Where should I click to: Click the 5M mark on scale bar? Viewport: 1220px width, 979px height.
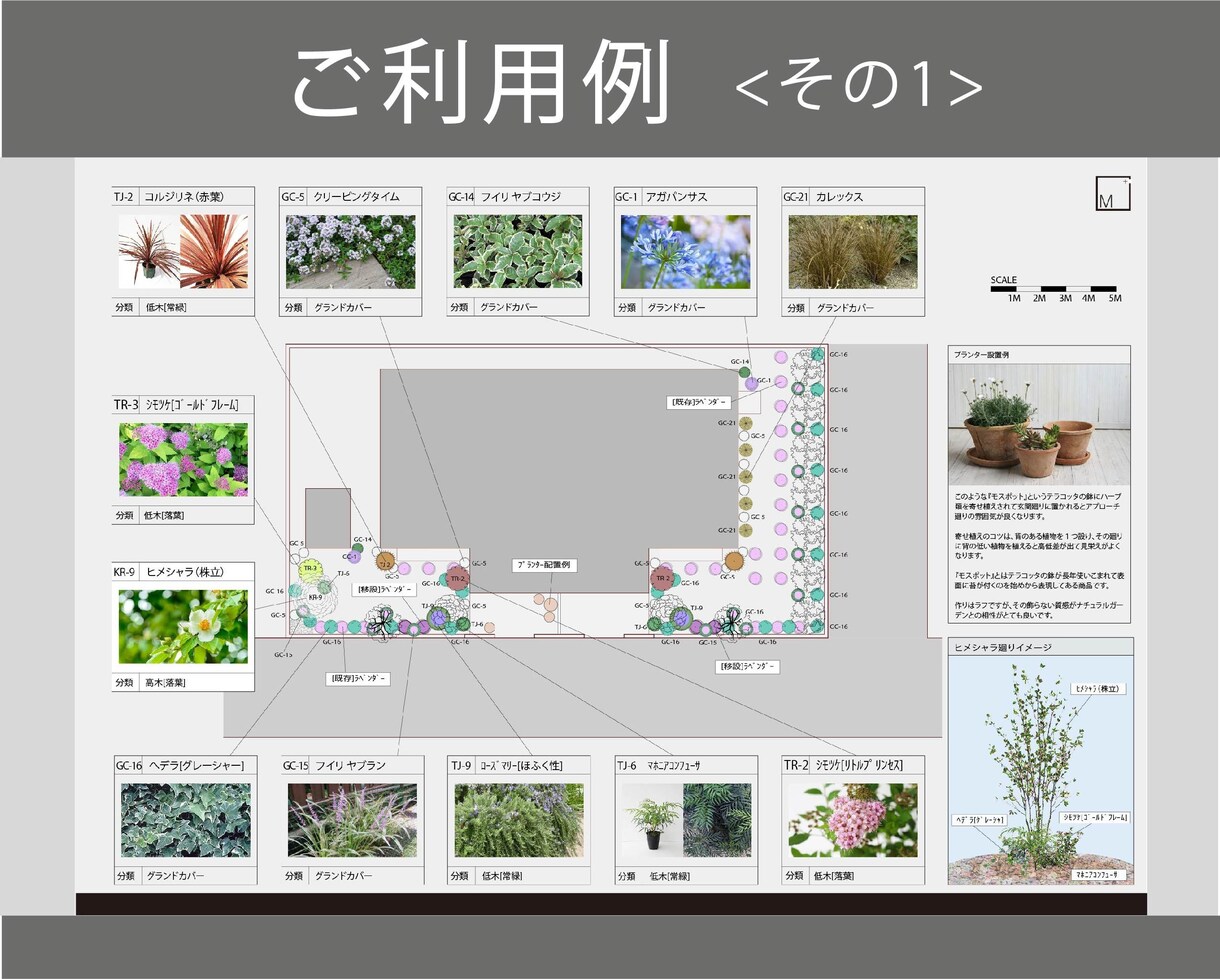tap(1114, 298)
